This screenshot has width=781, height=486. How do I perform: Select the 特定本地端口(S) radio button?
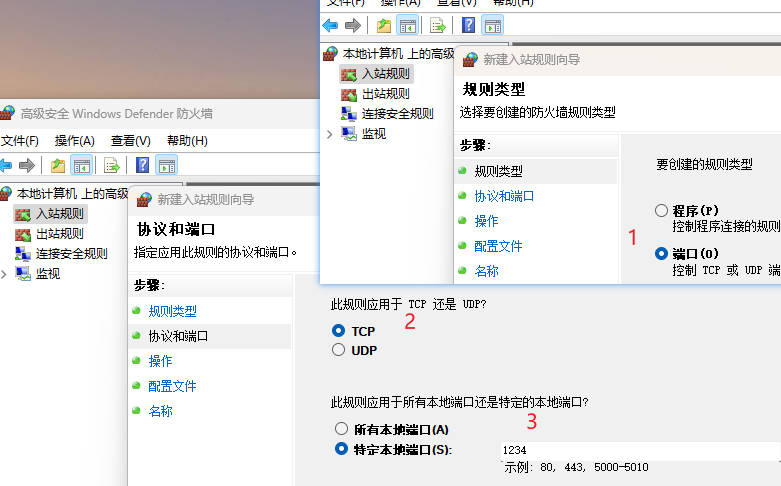pos(341,449)
